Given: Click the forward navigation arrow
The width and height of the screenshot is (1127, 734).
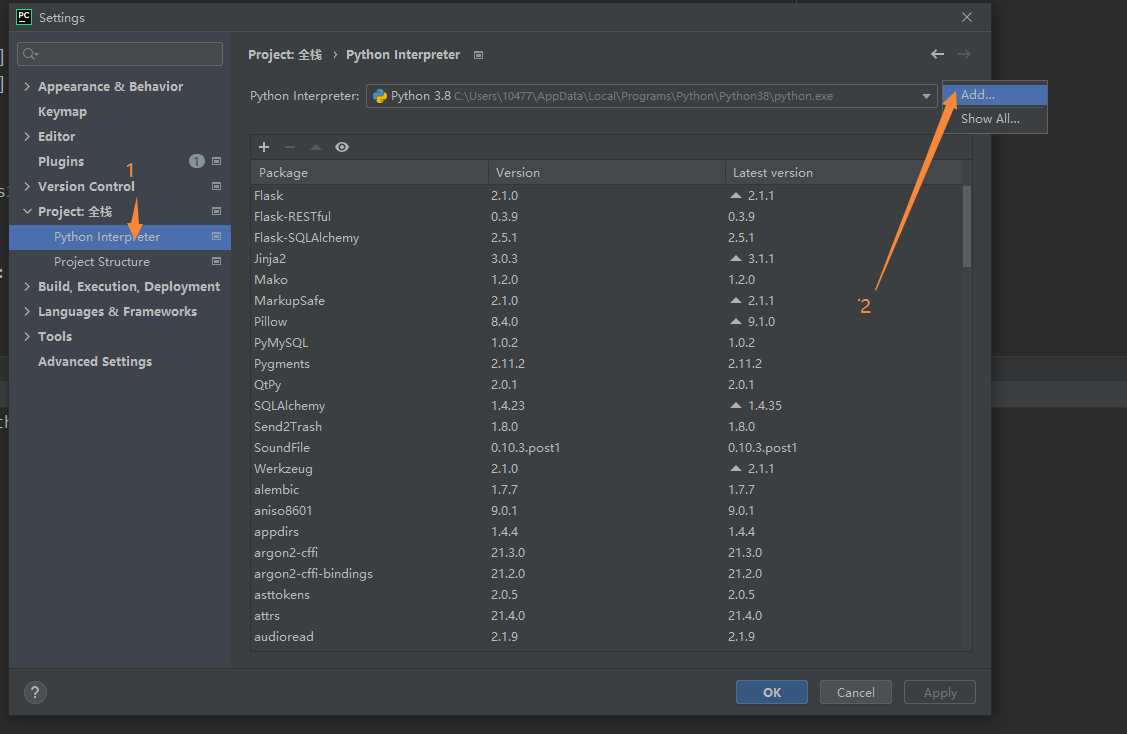Looking at the screenshot, I should coord(965,54).
